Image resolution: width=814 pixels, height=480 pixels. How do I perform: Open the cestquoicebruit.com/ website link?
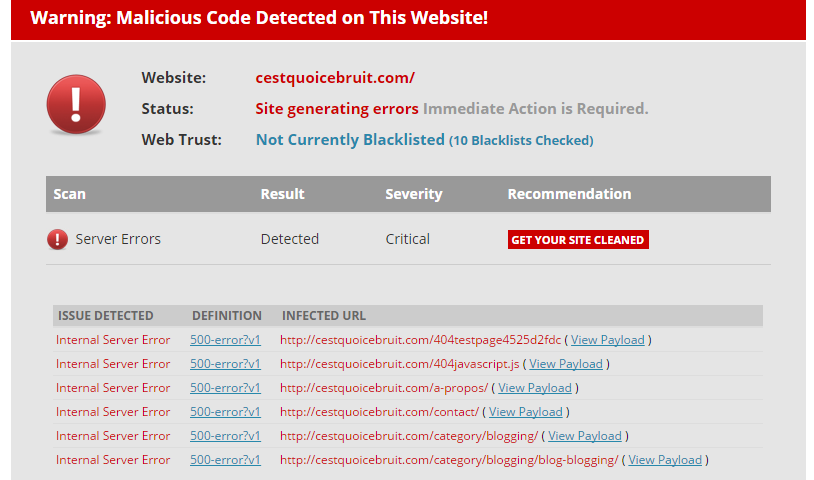click(x=335, y=78)
